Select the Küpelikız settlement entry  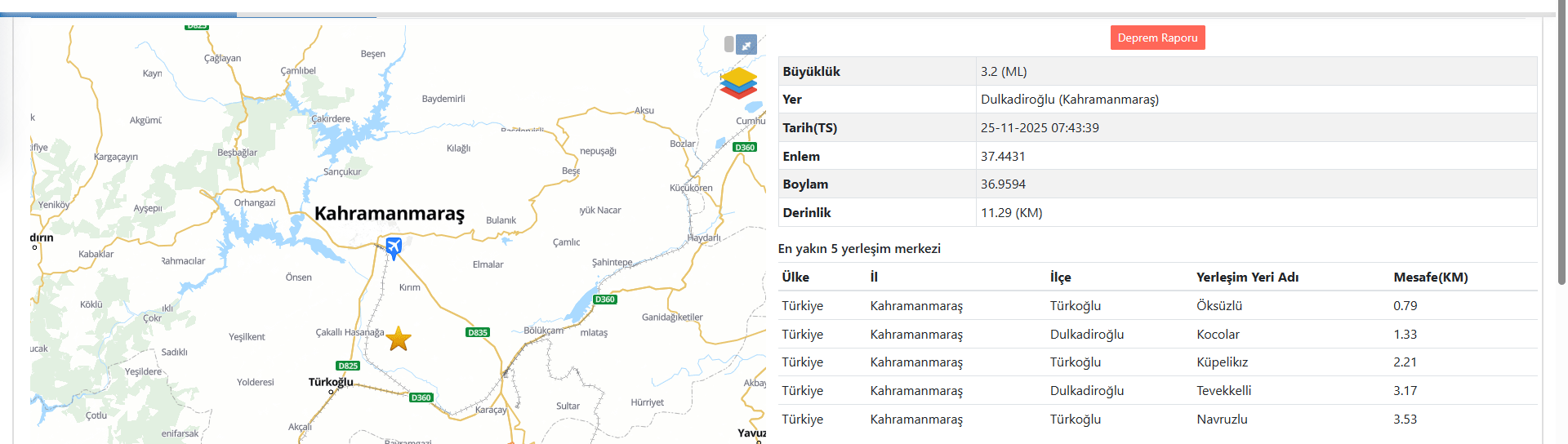pos(1222,362)
